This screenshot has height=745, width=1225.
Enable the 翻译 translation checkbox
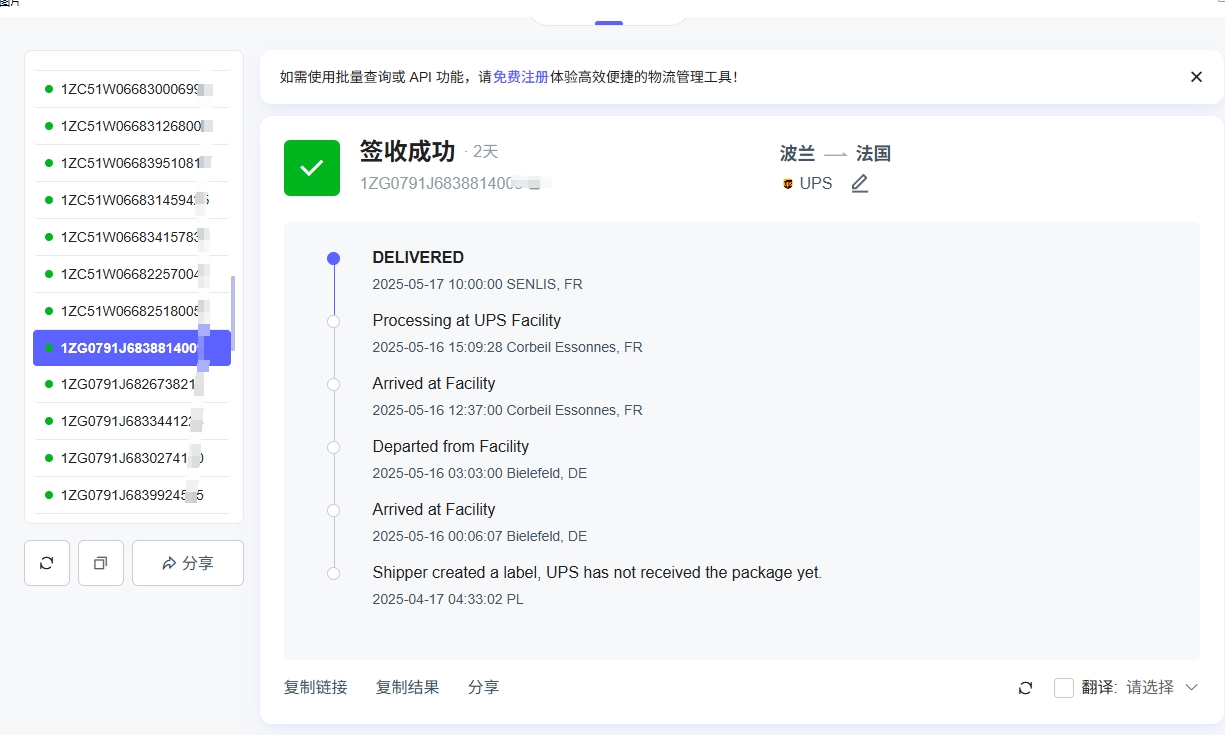point(1063,687)
